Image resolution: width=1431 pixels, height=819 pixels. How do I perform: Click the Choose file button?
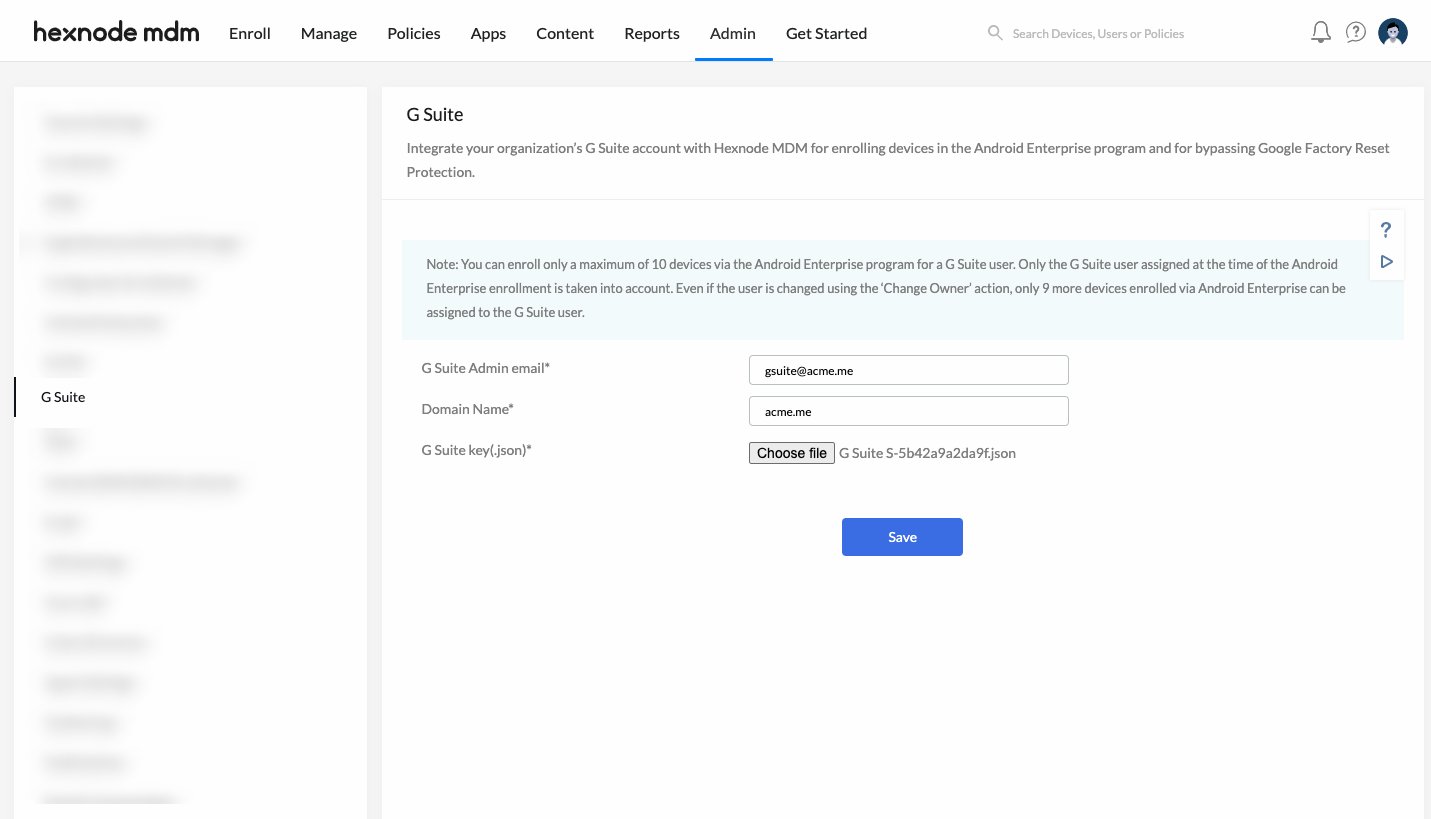[792, 453]
